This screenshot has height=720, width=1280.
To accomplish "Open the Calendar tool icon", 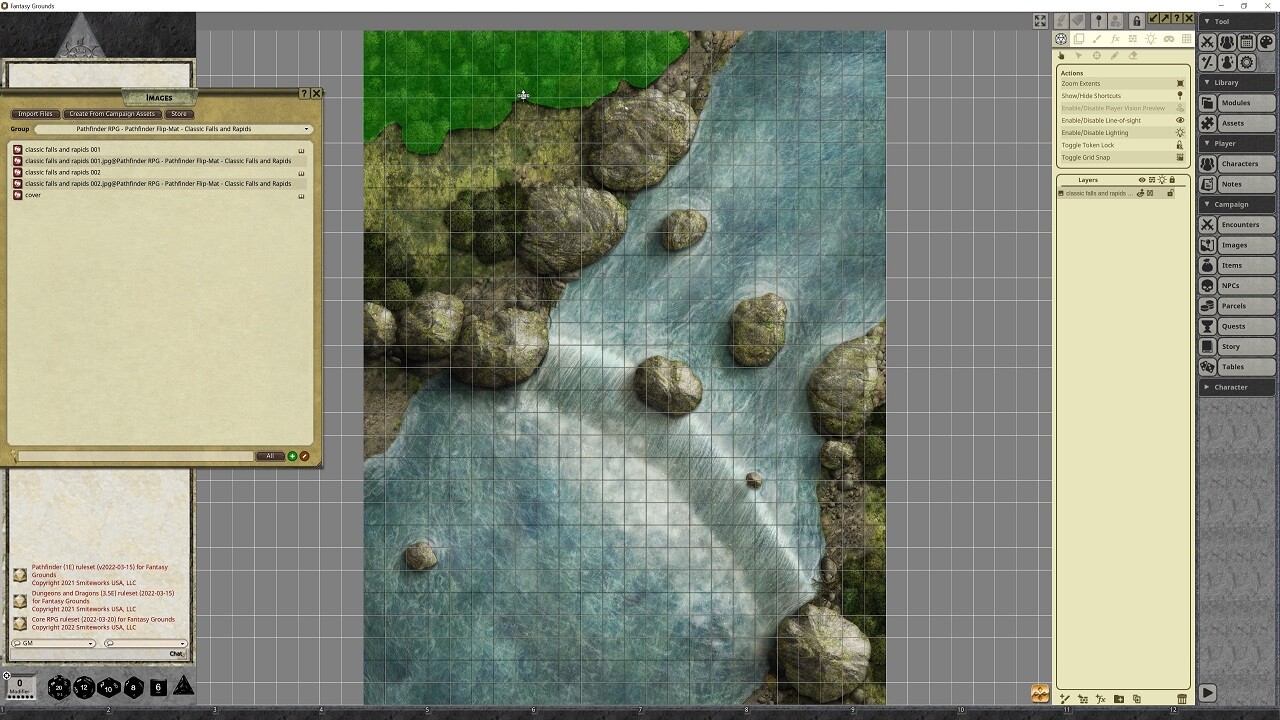I will (1246, 42).
